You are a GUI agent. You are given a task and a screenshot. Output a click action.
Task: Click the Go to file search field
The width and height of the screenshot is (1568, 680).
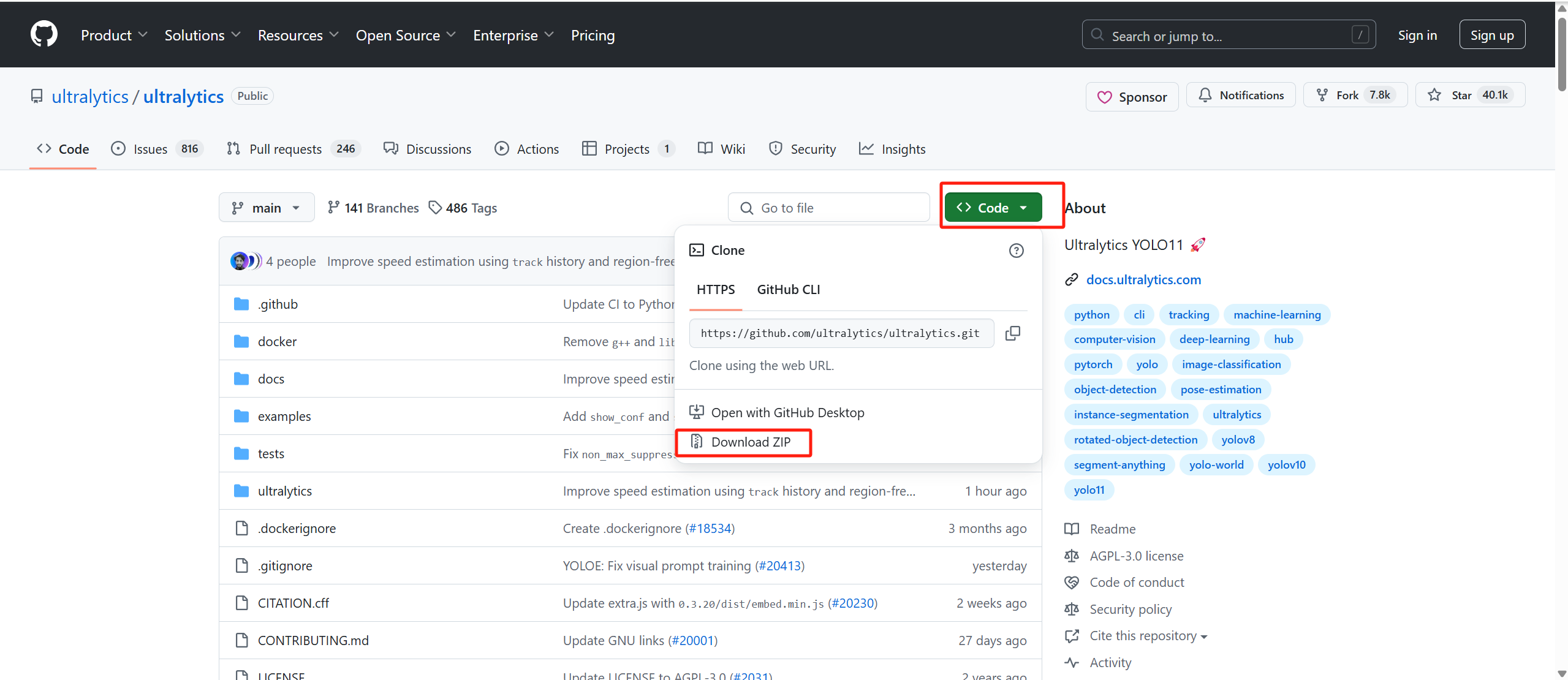pyautogui.click(x=828, y=208)
